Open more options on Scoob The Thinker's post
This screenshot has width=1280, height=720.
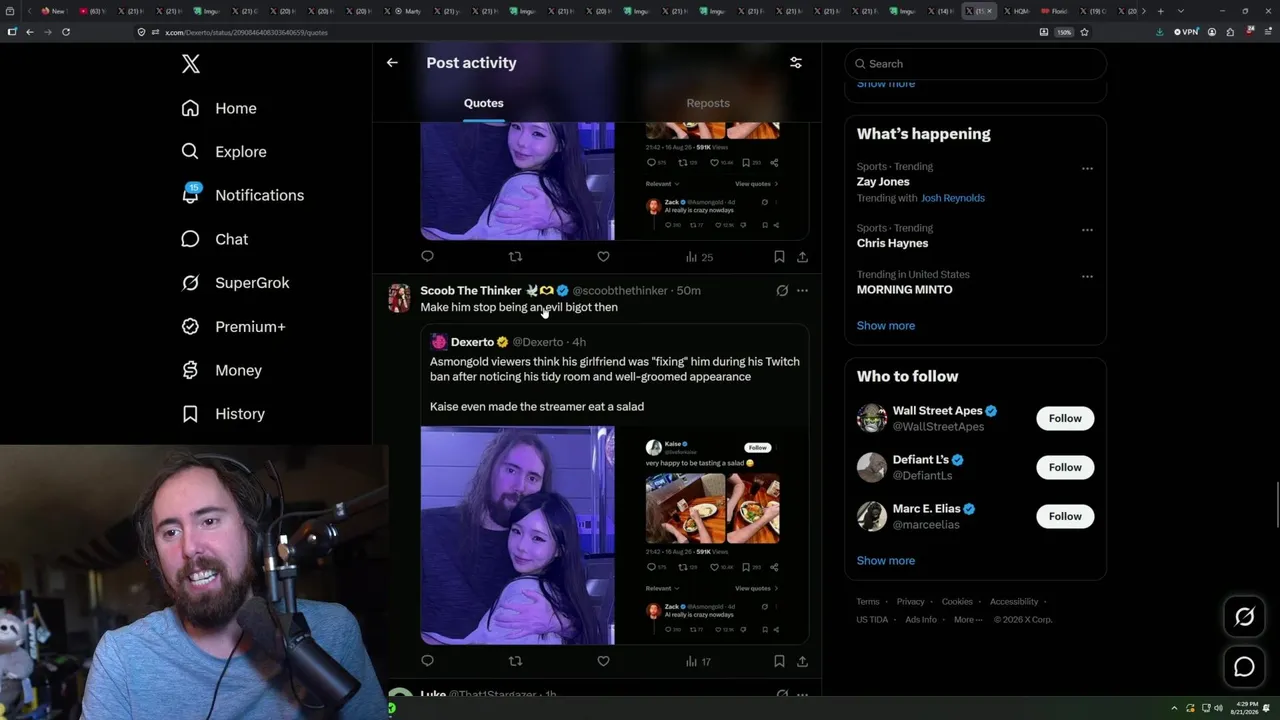pyautogui.click(x=802, y=291)
